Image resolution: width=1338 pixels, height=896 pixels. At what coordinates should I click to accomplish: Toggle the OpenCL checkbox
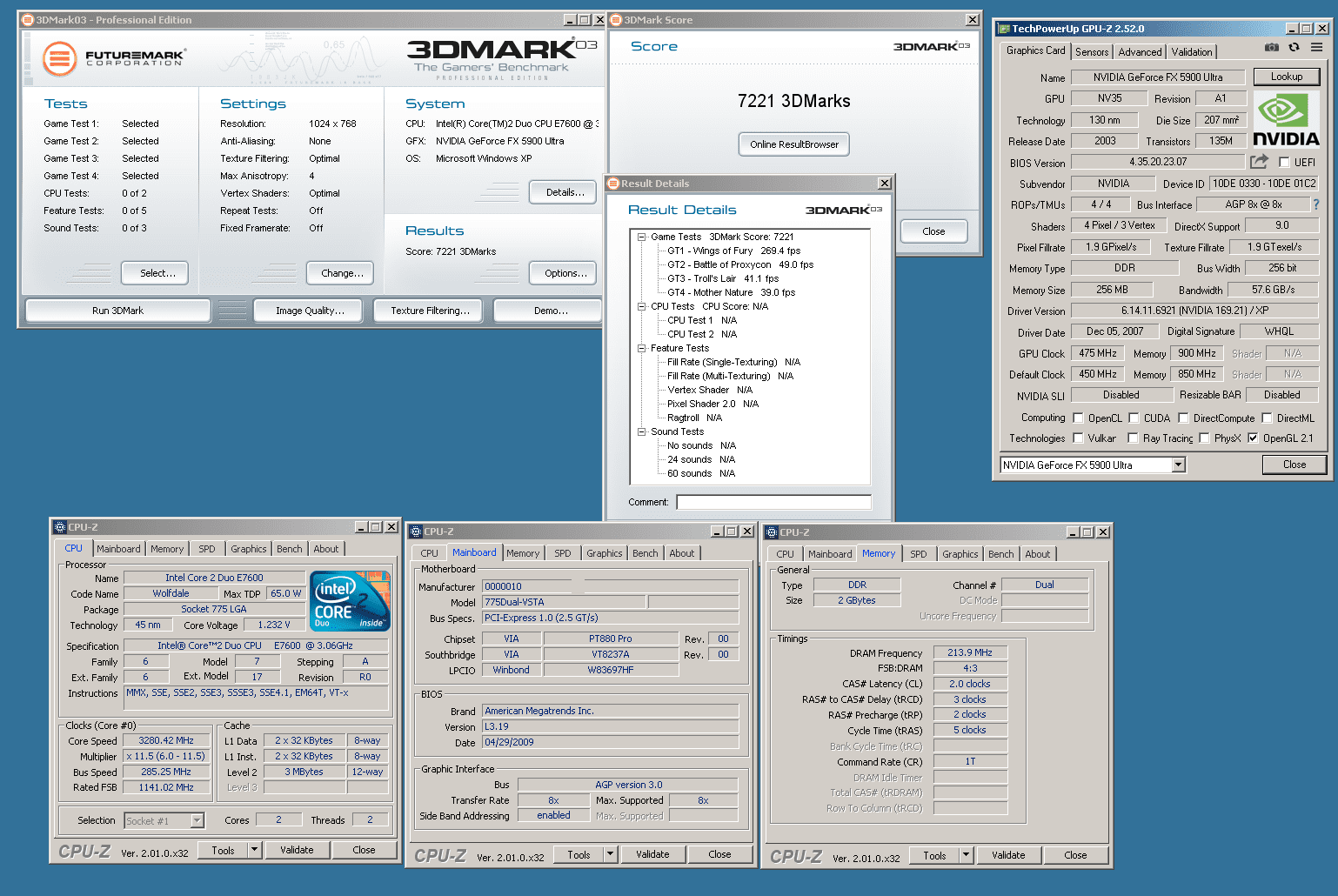[1078, 418]
